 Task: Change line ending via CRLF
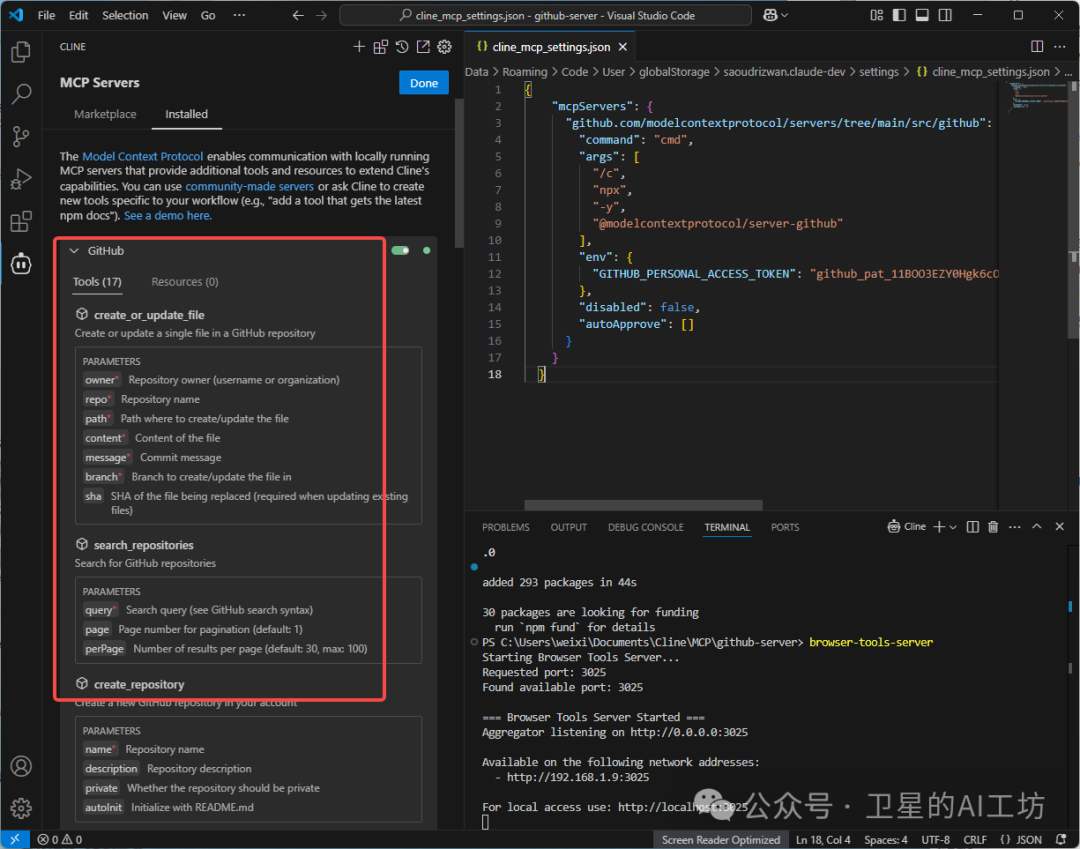[x=975, y=839]
